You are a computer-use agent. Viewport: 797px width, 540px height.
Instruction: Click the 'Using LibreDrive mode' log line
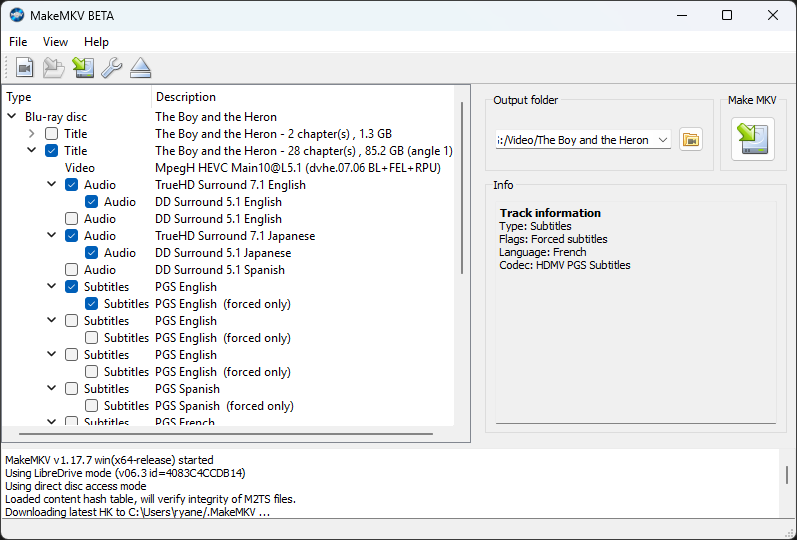click(x=125, y=473)
